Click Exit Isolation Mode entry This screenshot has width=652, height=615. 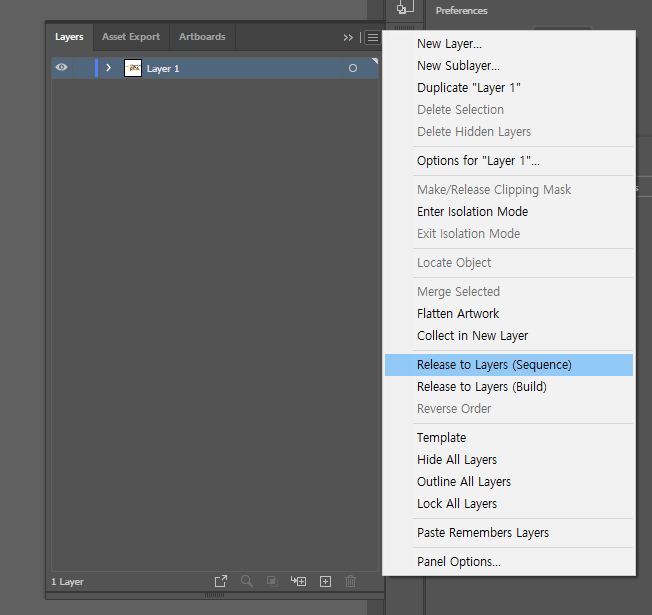pyautogui.click(x=509, y=234)
